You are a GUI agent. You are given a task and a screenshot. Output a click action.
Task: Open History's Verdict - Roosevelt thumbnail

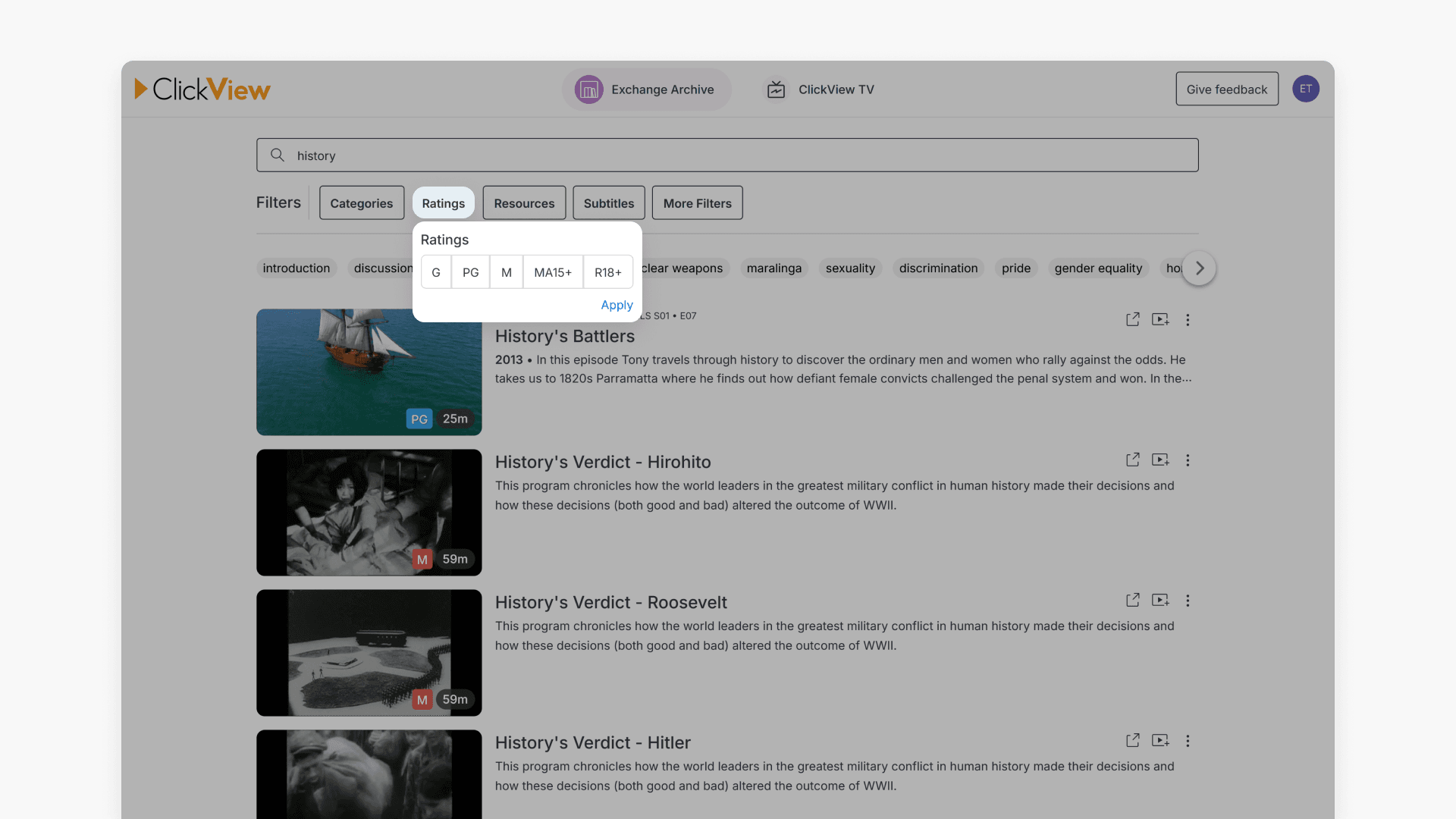(369, 653)
